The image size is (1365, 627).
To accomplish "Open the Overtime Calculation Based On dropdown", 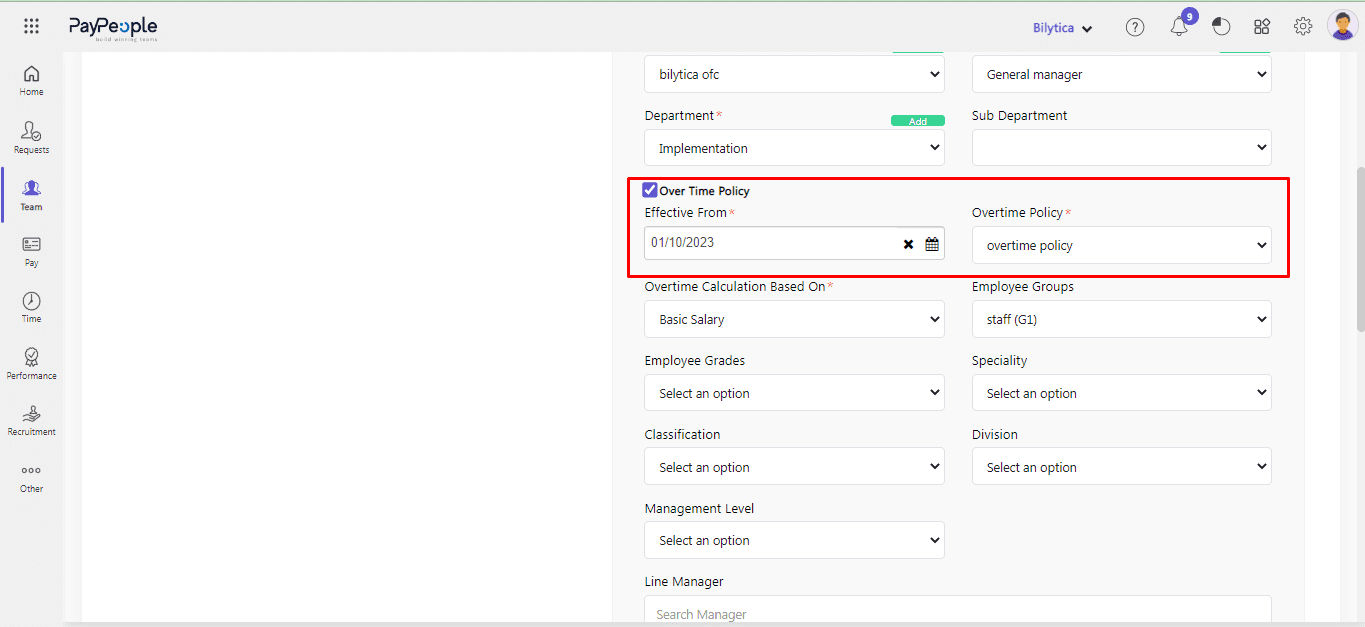I will coord(794,319).
